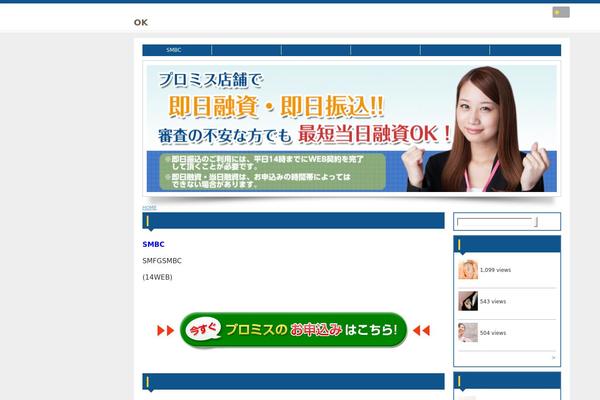600x400 pixels.
Task: Click the green Promise application button
Action: pyautogui.click(x=293, y=330)
